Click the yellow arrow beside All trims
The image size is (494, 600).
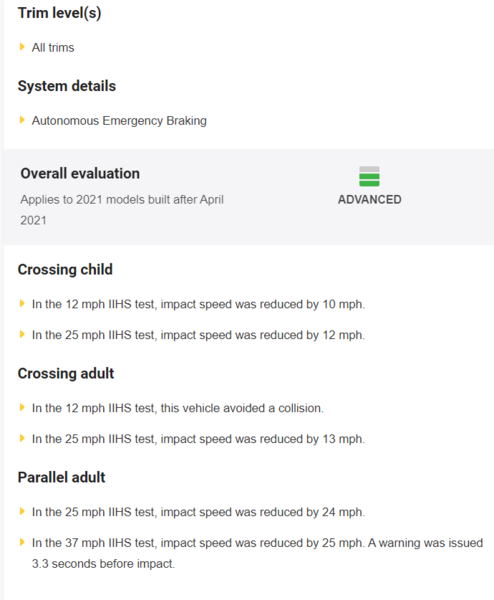tap(22, 47)
